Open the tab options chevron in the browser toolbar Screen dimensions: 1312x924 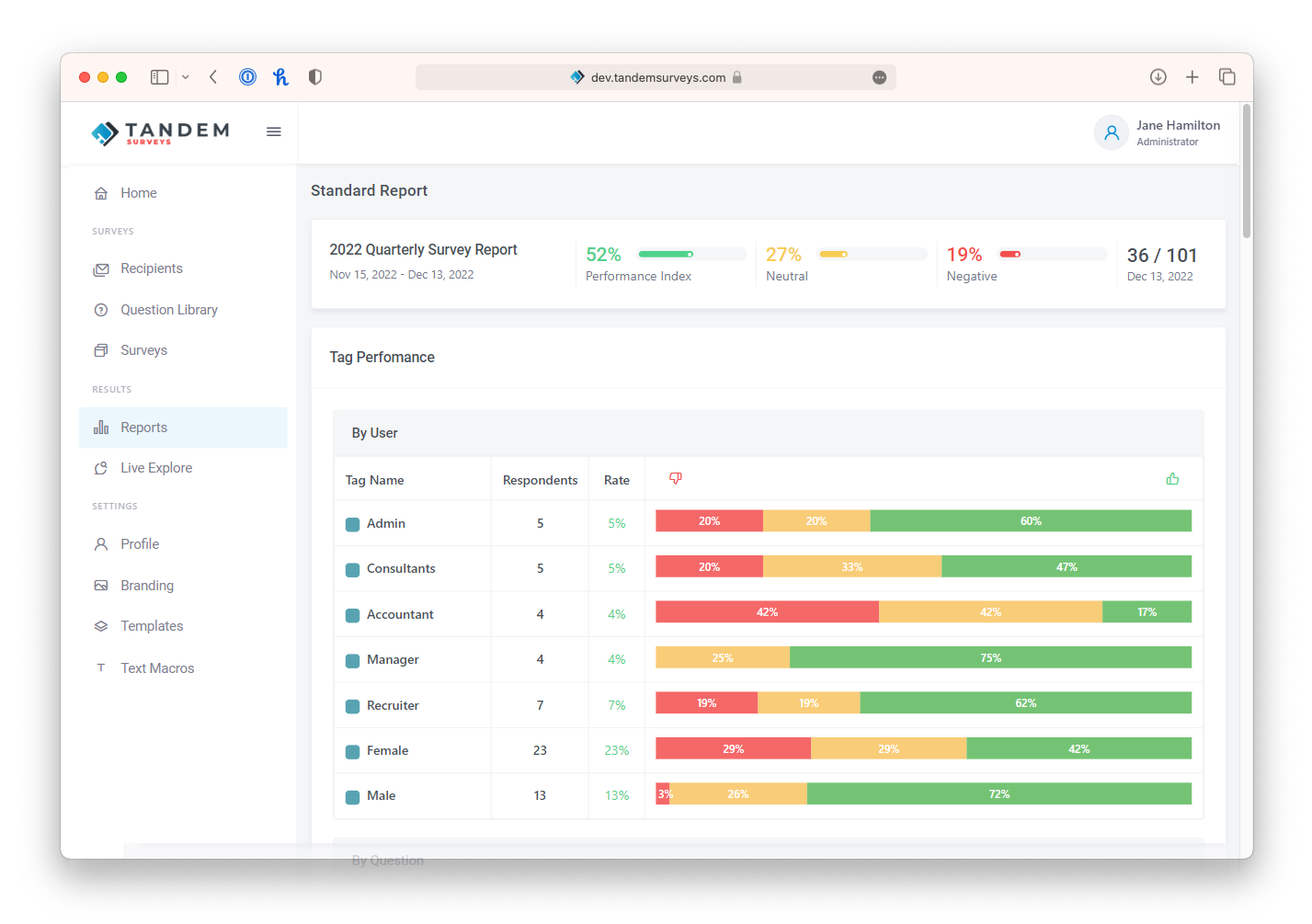pyautogui.click(x=186, y=77)
